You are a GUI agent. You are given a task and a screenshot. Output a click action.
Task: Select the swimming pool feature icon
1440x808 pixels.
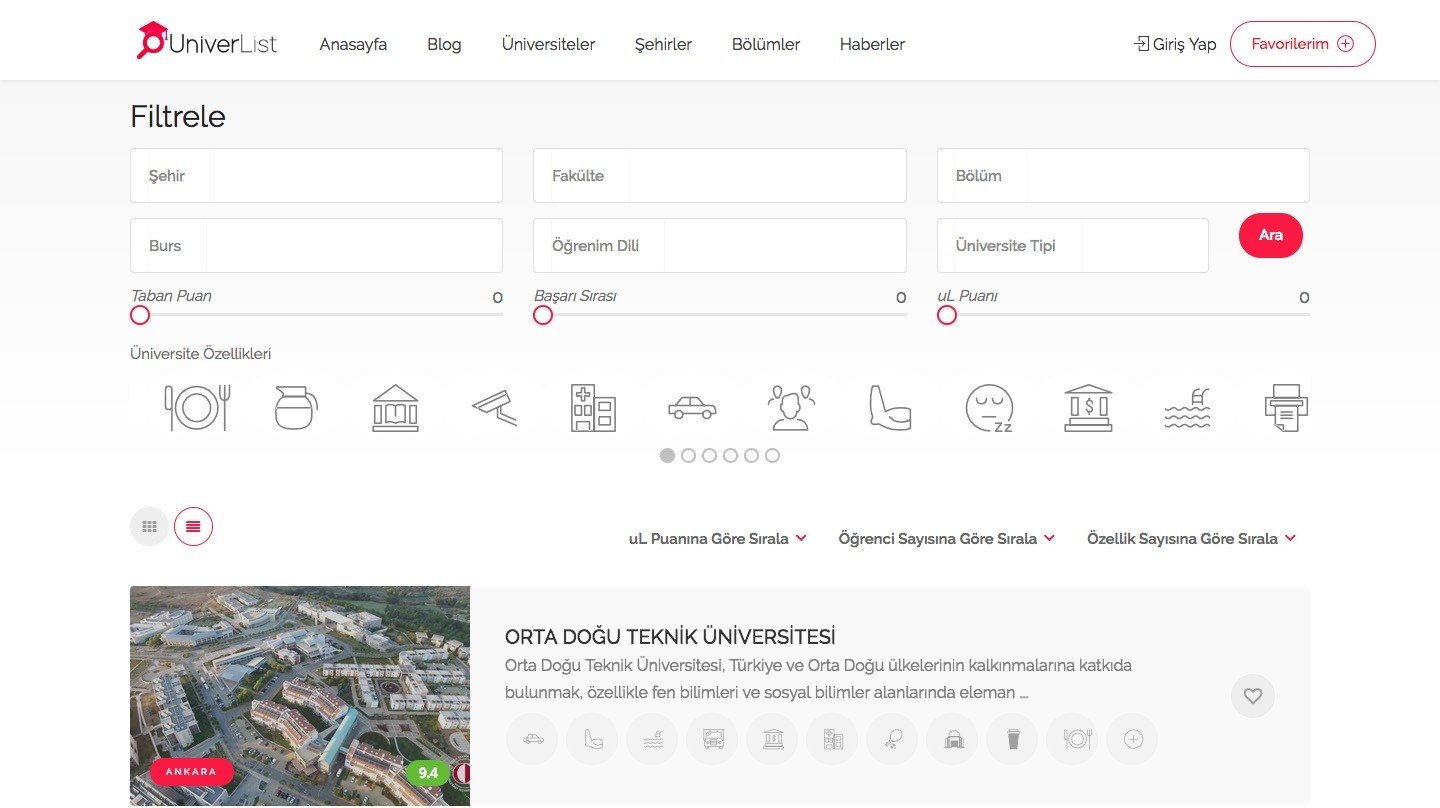1187,408
